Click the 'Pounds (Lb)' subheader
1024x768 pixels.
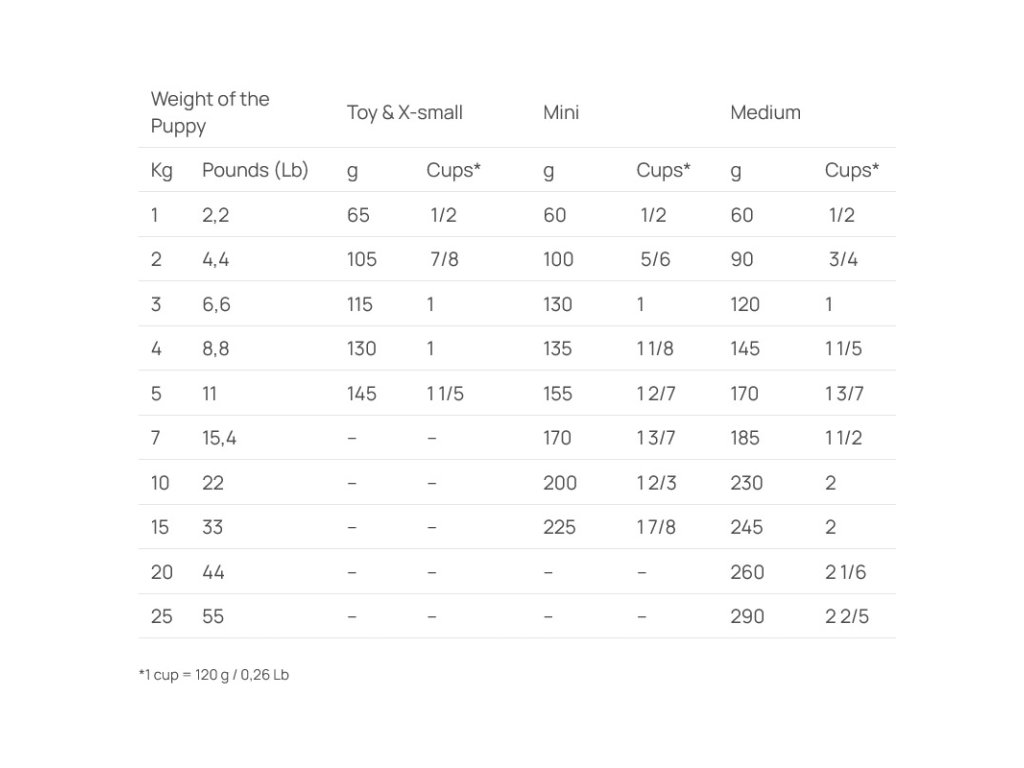pos(255,171)
